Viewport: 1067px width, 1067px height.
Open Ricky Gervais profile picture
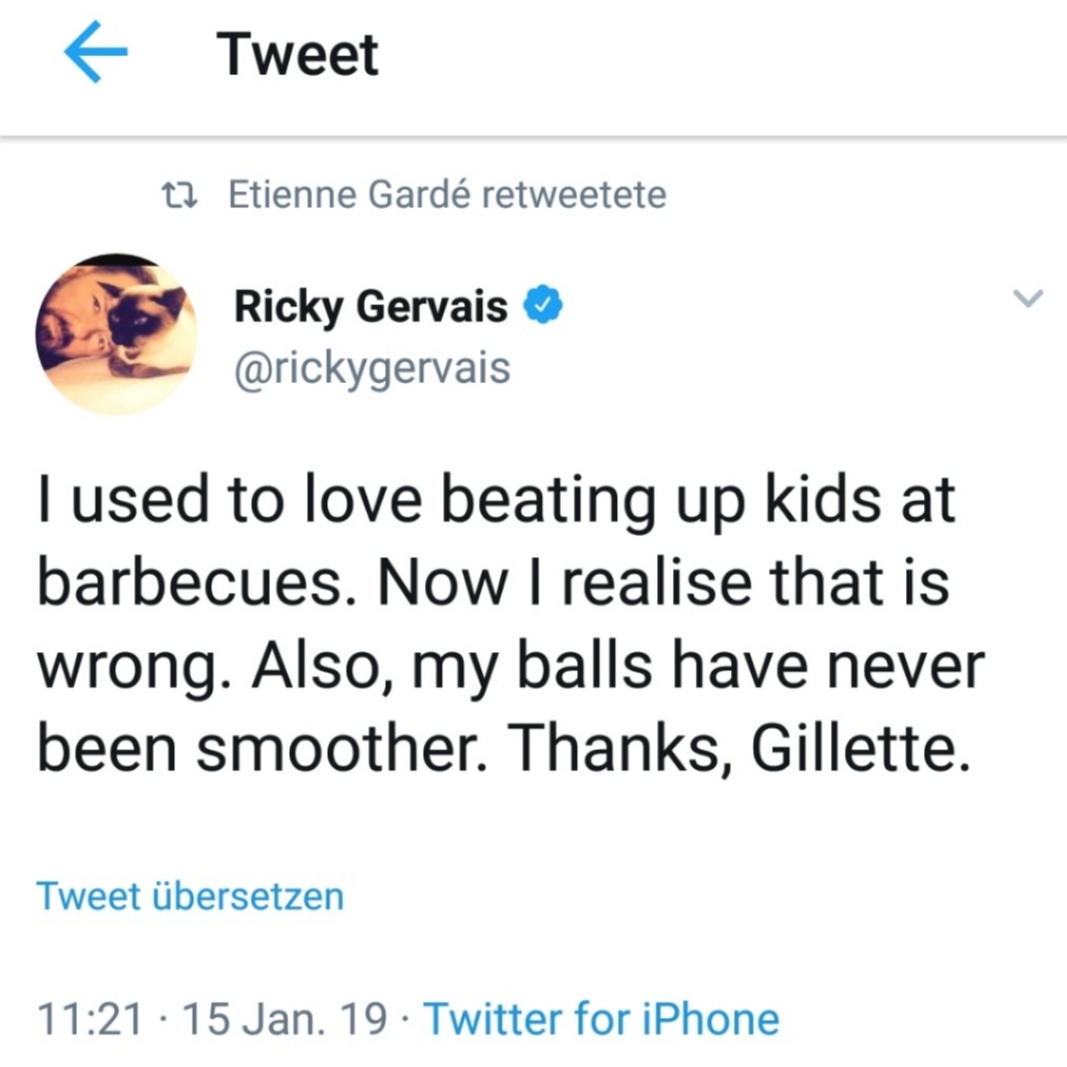(116, 334)
